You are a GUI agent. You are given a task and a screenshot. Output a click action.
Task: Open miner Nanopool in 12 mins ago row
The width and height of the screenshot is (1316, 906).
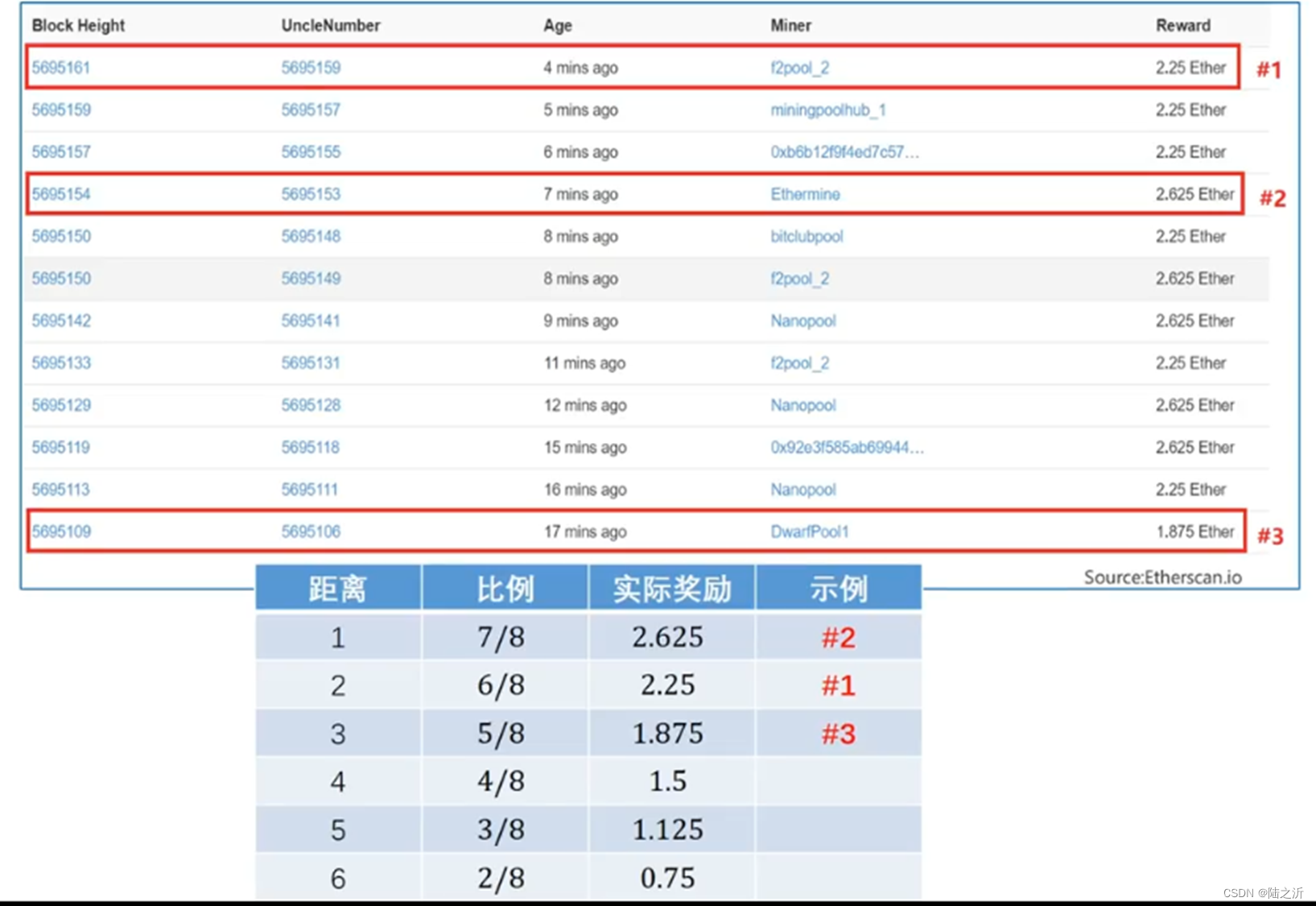pos(803,405)
